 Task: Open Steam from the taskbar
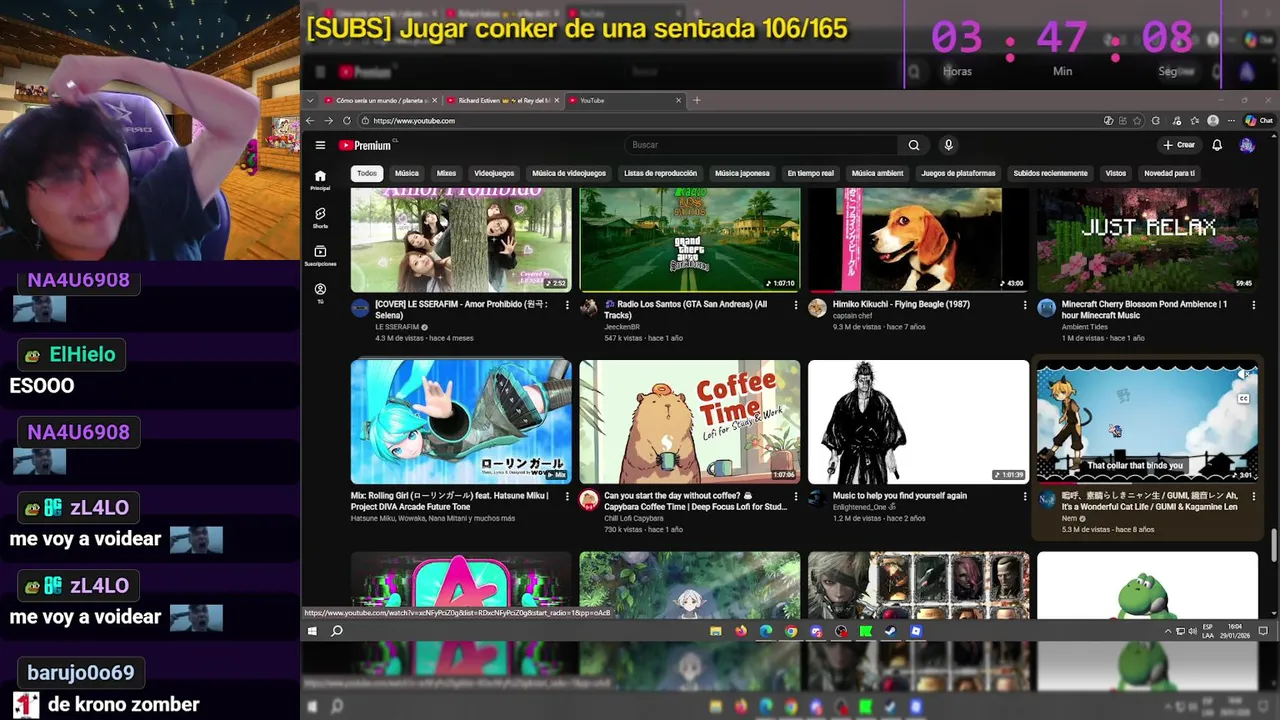(890, 631)
